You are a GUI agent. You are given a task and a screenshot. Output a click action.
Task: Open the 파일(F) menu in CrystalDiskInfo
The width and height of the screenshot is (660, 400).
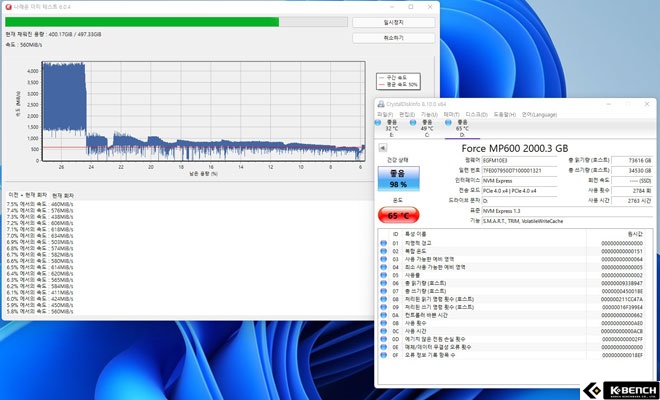[385, 115]
